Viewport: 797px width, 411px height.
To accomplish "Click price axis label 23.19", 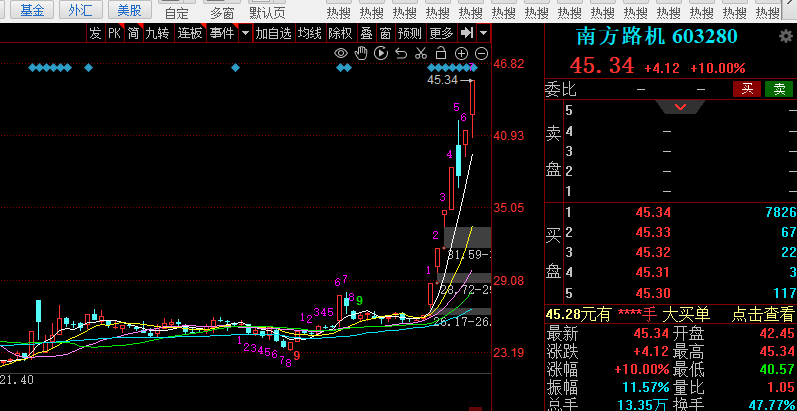I will (509, 352).
